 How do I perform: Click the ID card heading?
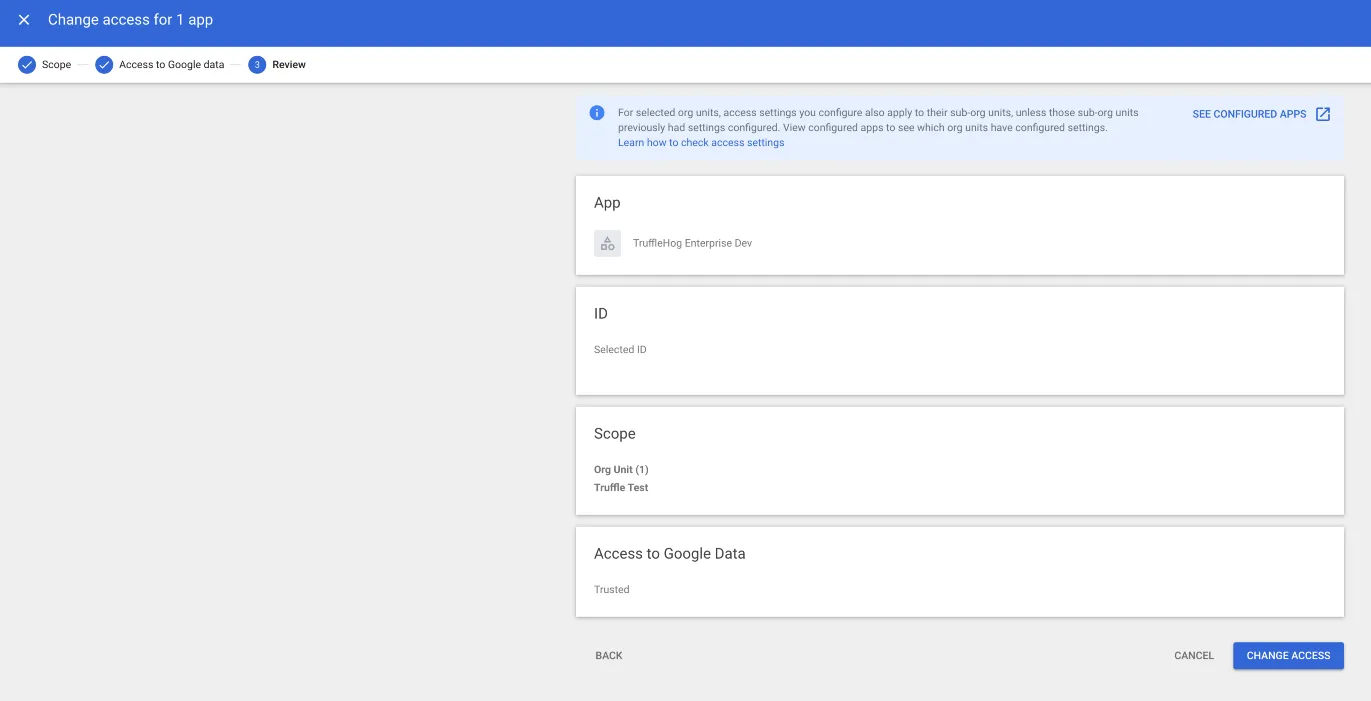point(601,314)
